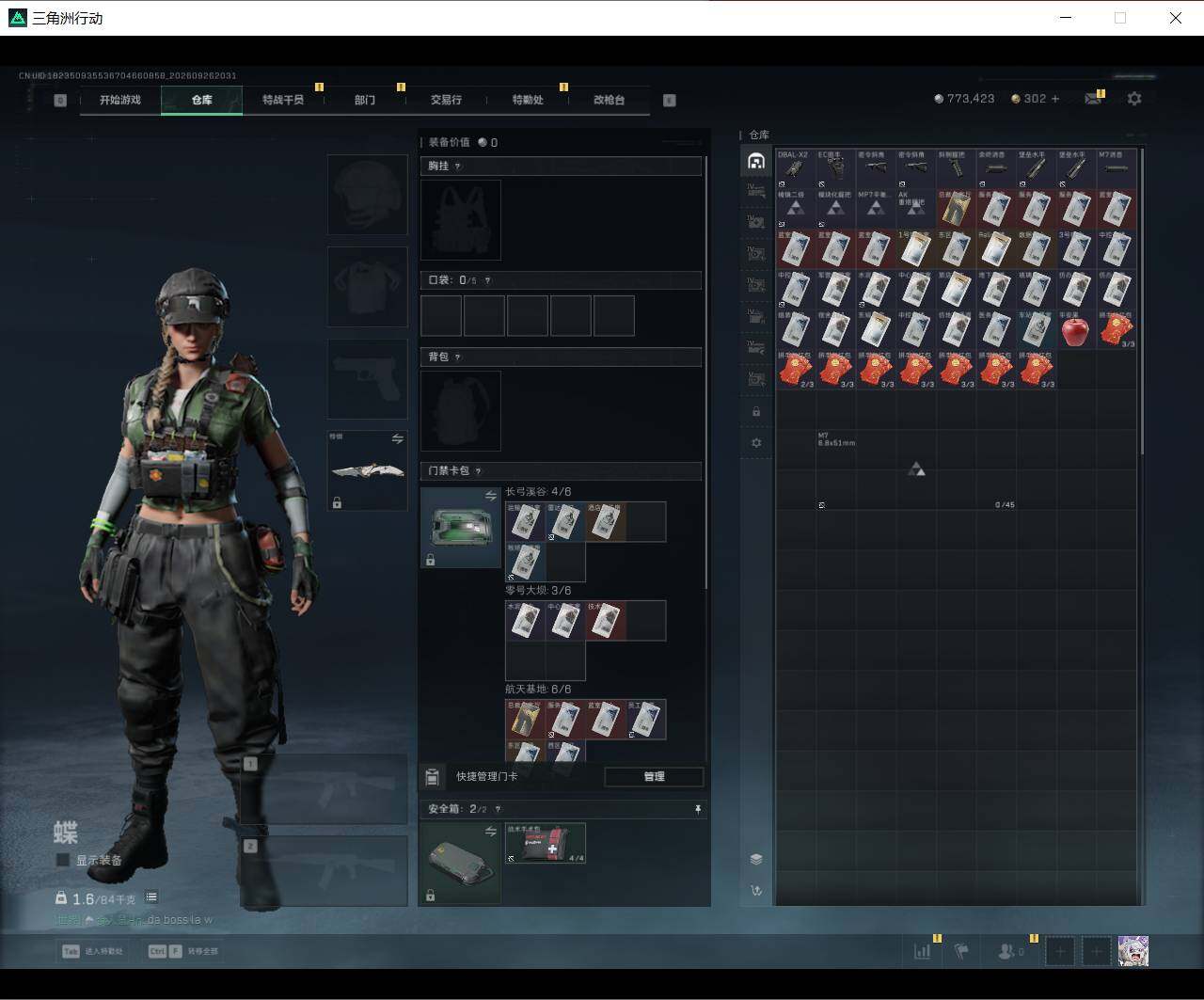
Task: Toggle the 显示装备 checkbox
Action: (63, 860)
